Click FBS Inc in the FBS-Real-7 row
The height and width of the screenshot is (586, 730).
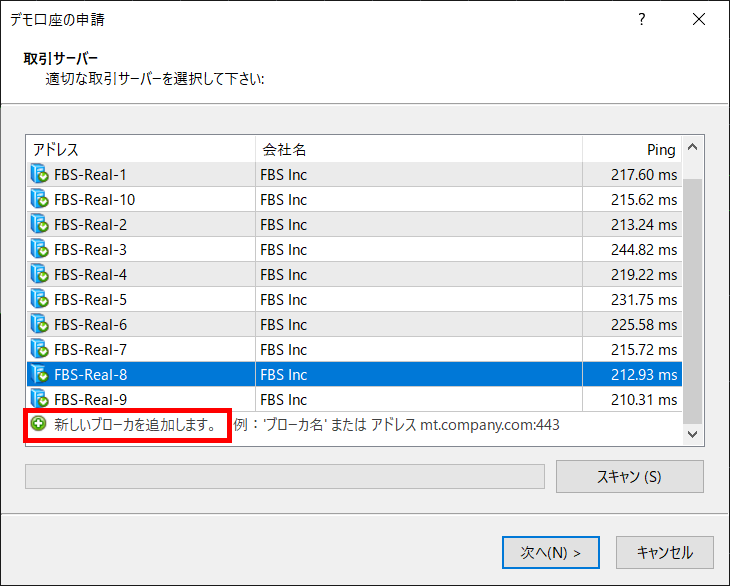coord(284,350)
